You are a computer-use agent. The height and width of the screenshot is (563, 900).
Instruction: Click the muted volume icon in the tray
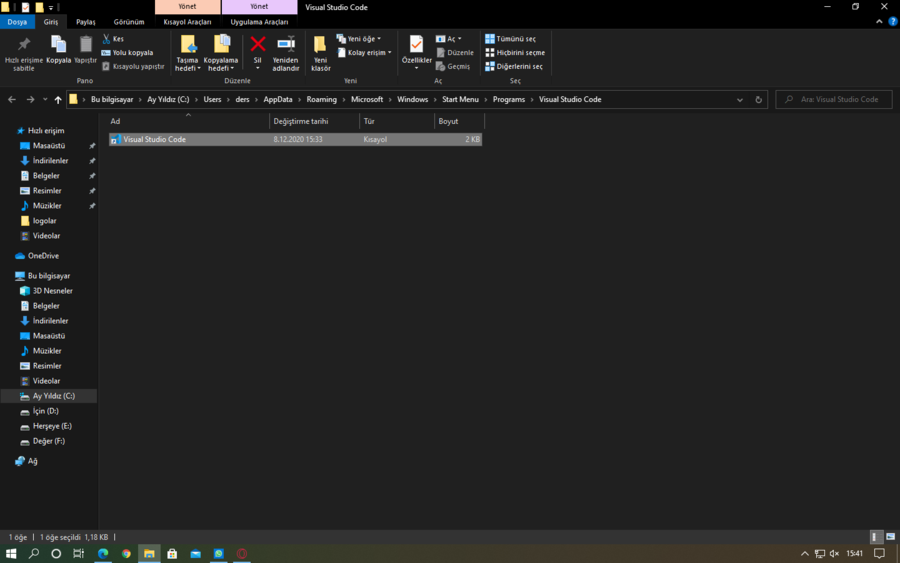834,553
